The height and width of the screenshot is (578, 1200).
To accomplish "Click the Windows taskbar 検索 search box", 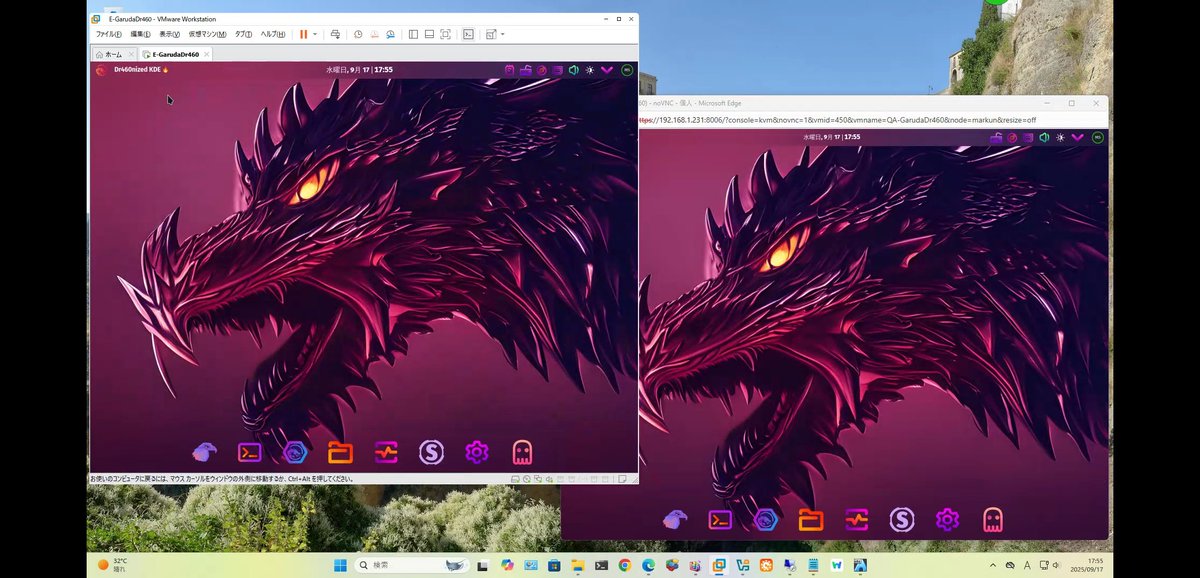I will click(412, 565).
